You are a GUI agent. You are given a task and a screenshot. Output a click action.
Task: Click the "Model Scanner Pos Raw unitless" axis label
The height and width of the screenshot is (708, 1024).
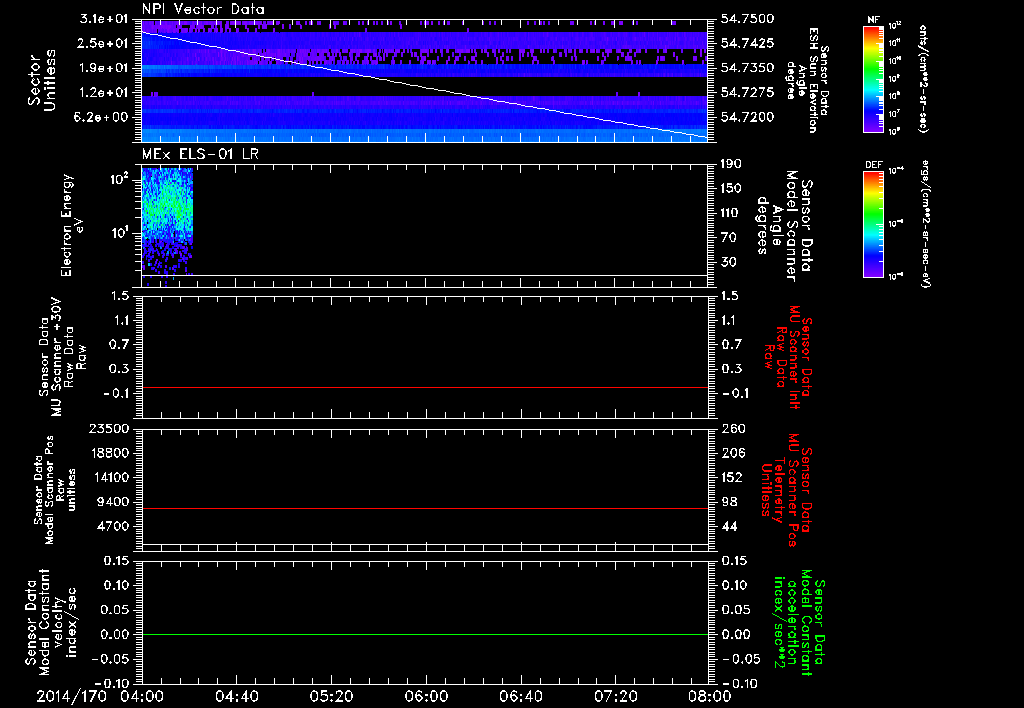55,491
